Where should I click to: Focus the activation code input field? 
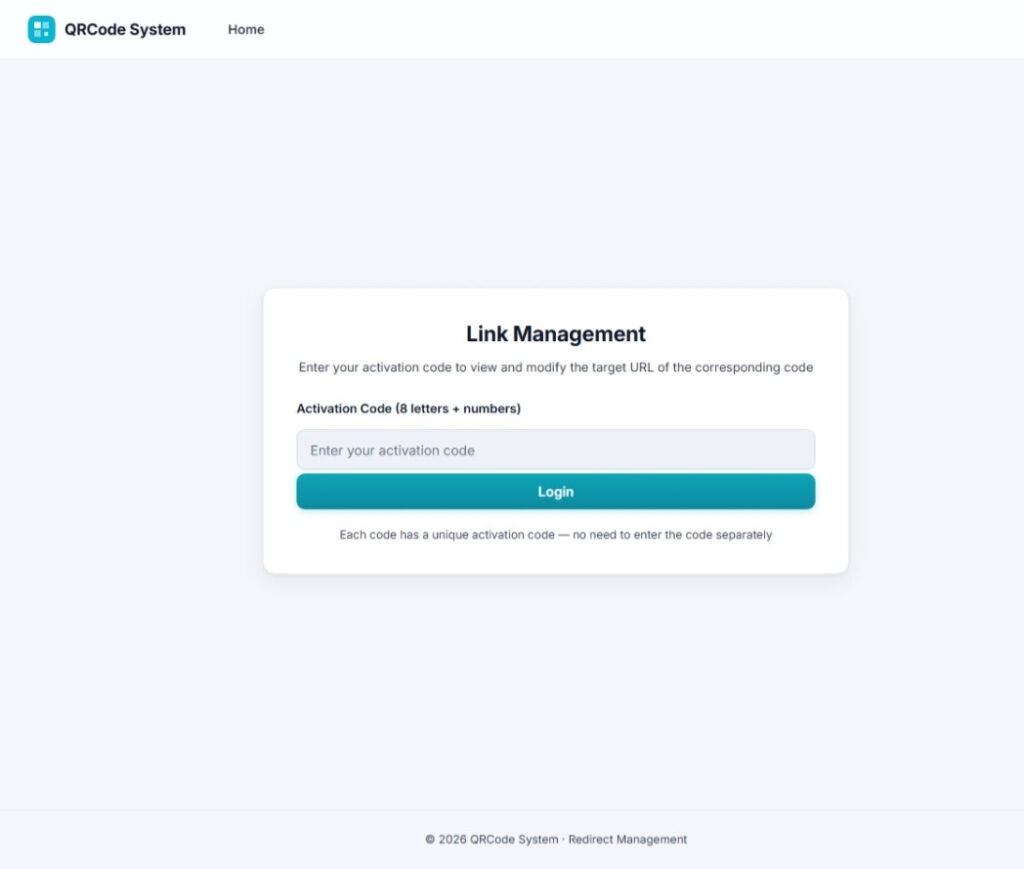556,450
